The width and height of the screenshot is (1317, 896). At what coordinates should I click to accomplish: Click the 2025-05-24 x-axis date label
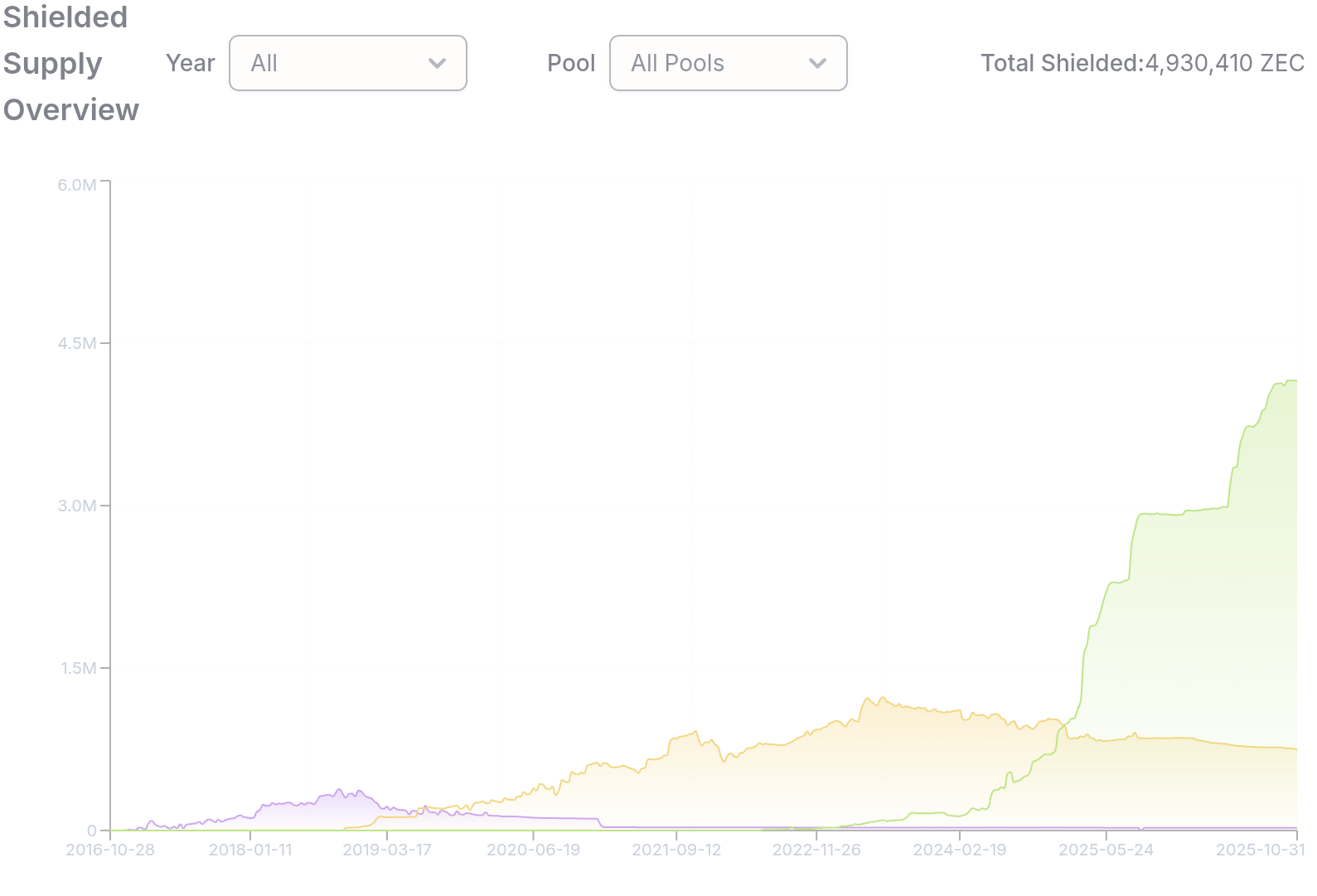1106,850
